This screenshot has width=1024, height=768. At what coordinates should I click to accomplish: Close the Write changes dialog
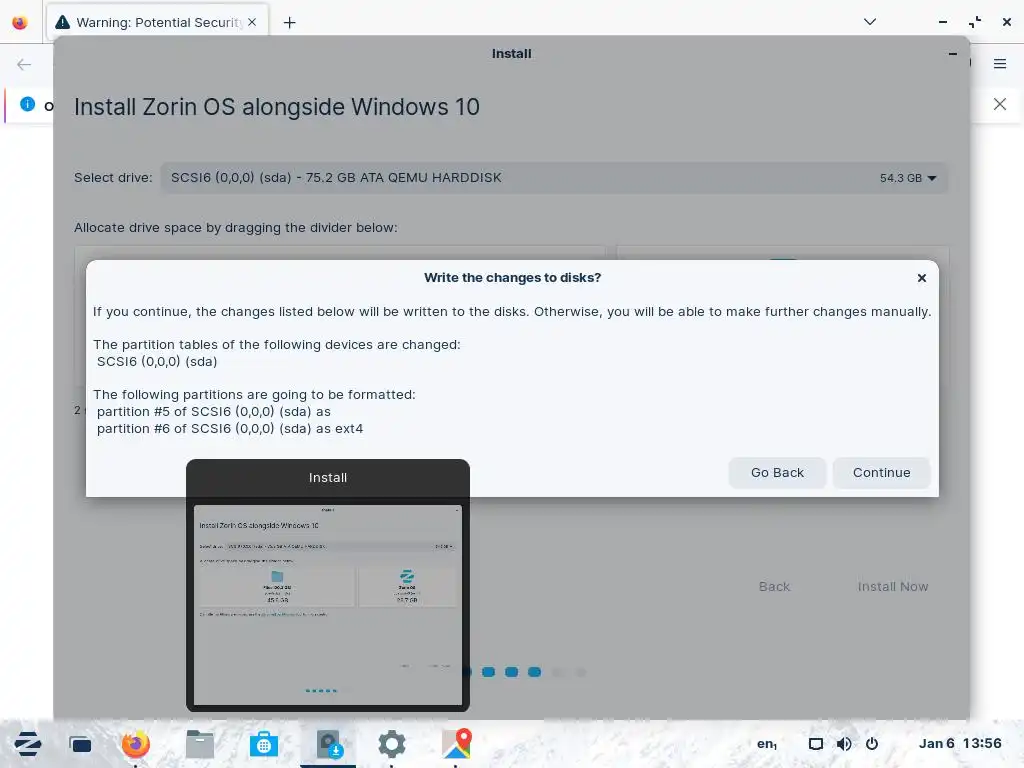[x=921, y=278]
